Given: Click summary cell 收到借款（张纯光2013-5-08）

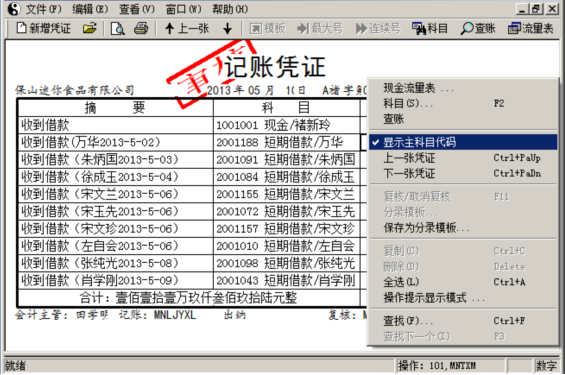Looking at the screenshot, I should pos(116,263).
